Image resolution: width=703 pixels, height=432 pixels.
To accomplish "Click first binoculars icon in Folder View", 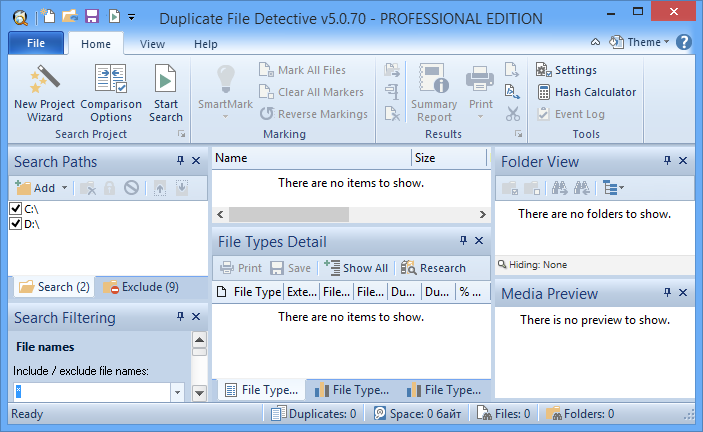I will (559, 188).
